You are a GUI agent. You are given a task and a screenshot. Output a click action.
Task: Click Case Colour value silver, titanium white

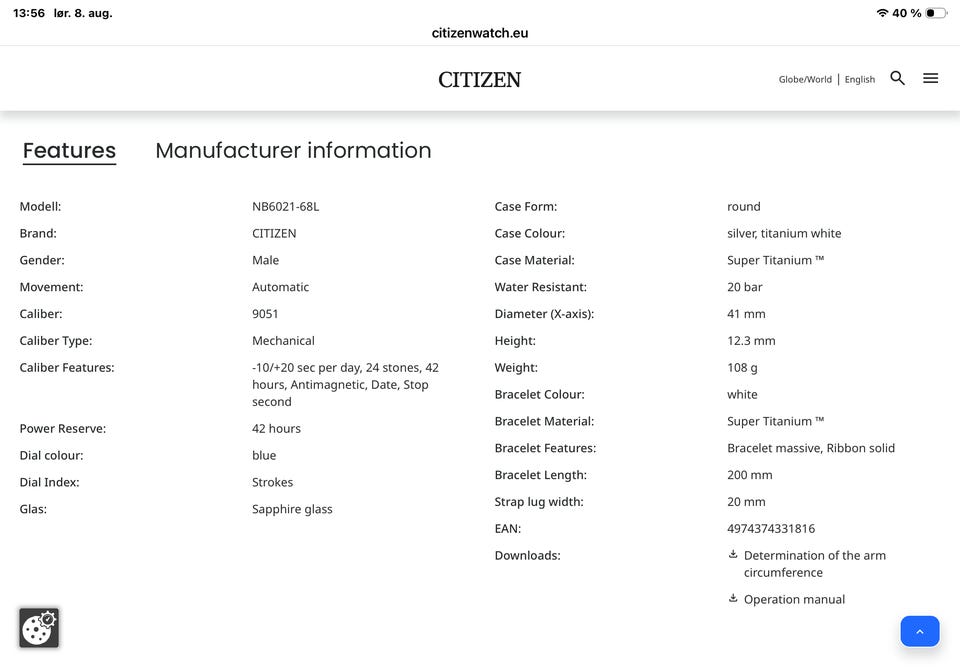tap(784, 233)
